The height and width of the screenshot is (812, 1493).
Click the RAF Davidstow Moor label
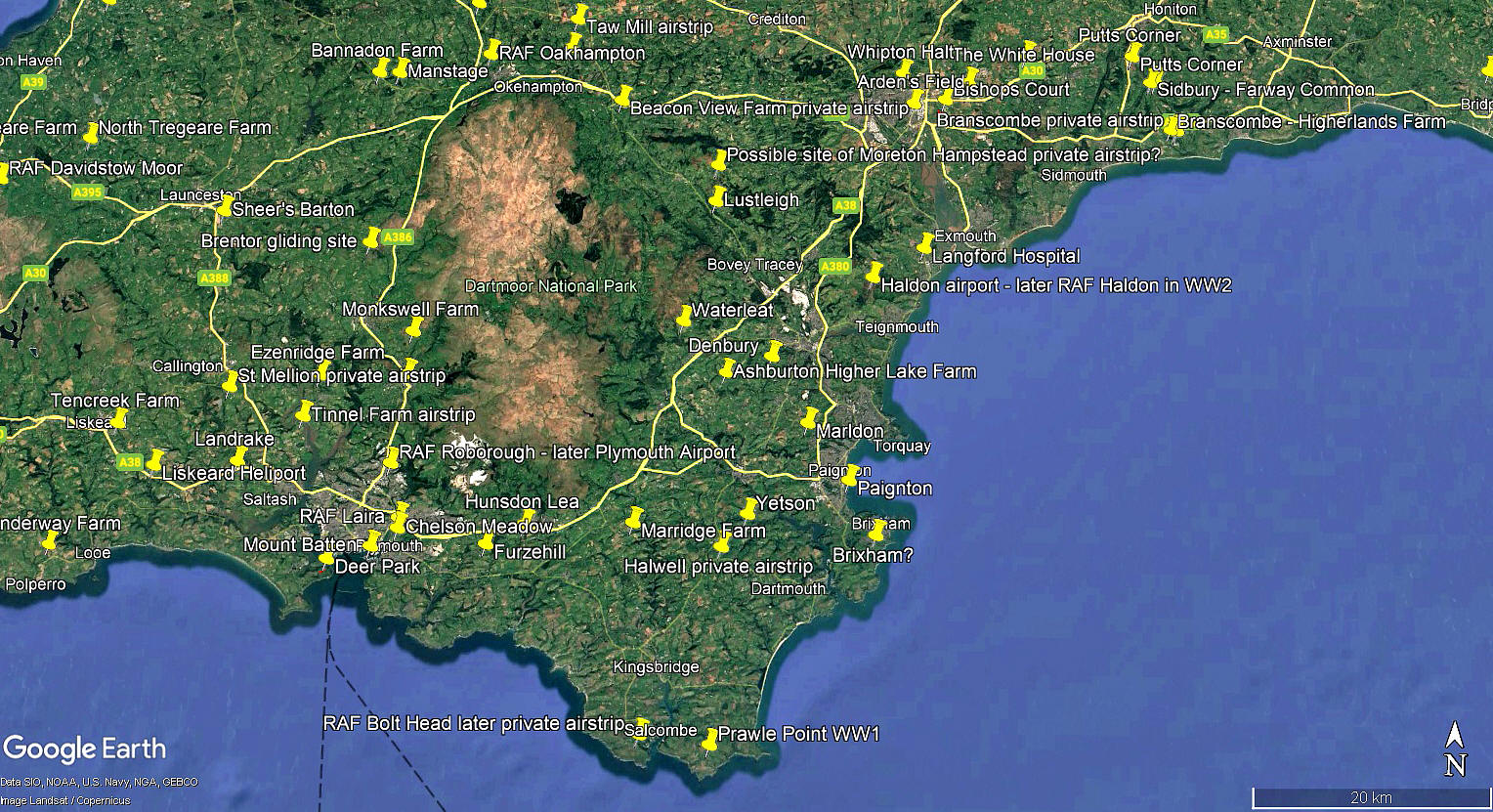pyautogui.click(x=96, y=168)
